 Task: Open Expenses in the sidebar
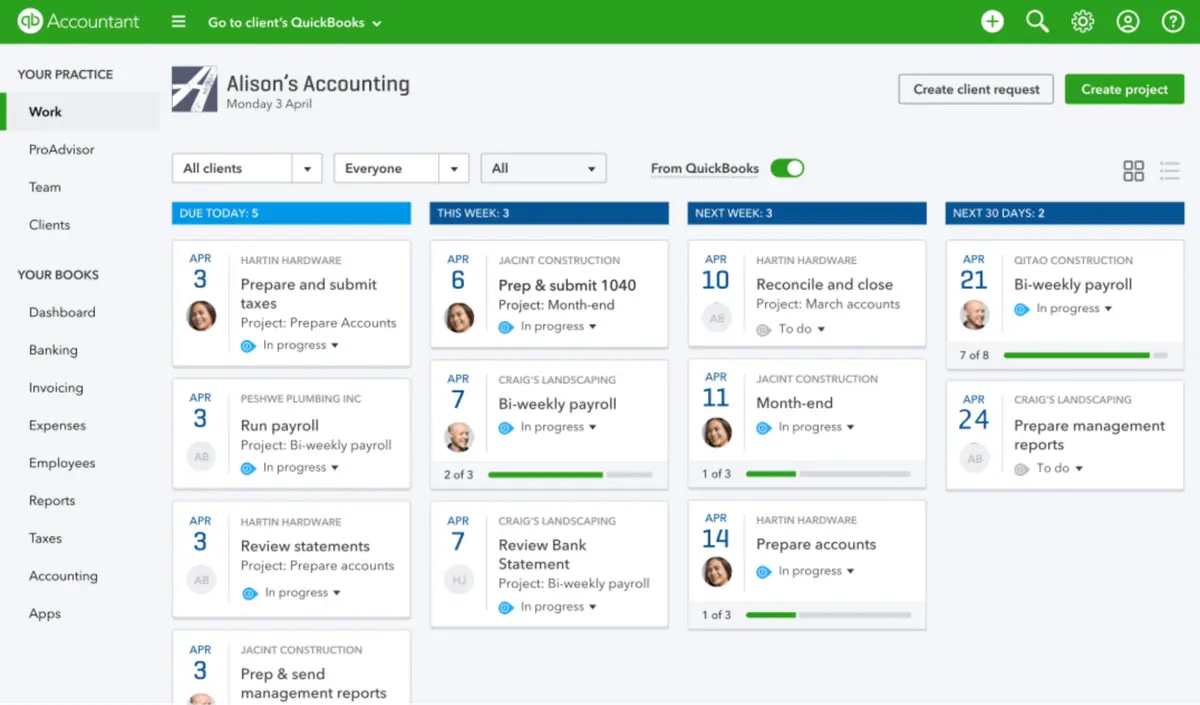tap(58, 425)
